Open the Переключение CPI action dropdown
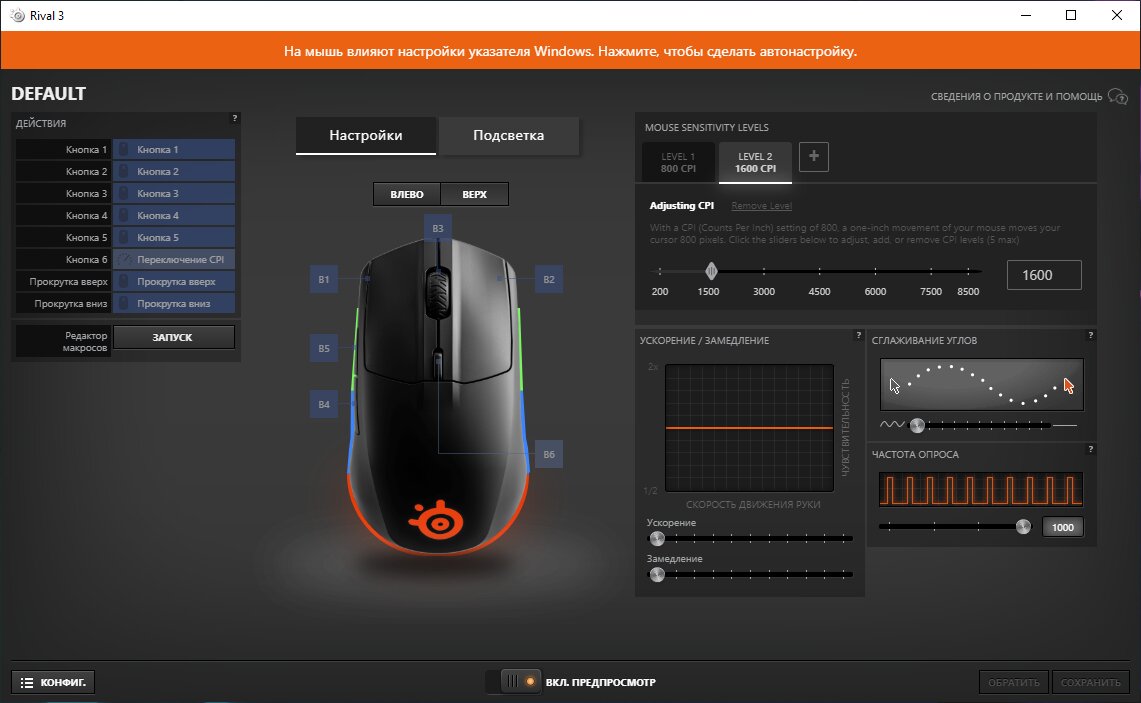This screenshot has height=703, width=1141. point(174,259)
